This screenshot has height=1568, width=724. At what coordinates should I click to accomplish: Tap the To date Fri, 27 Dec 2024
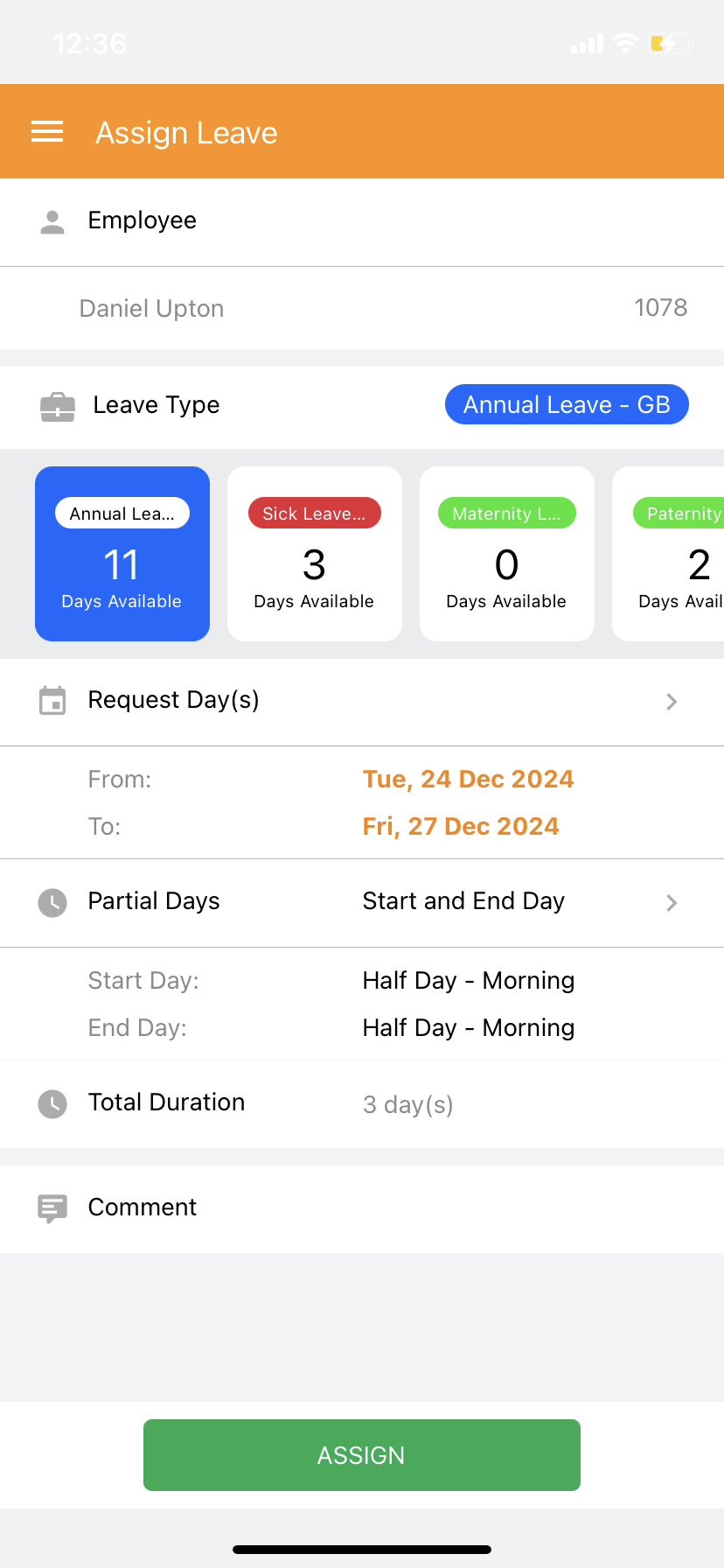[461, 826]
